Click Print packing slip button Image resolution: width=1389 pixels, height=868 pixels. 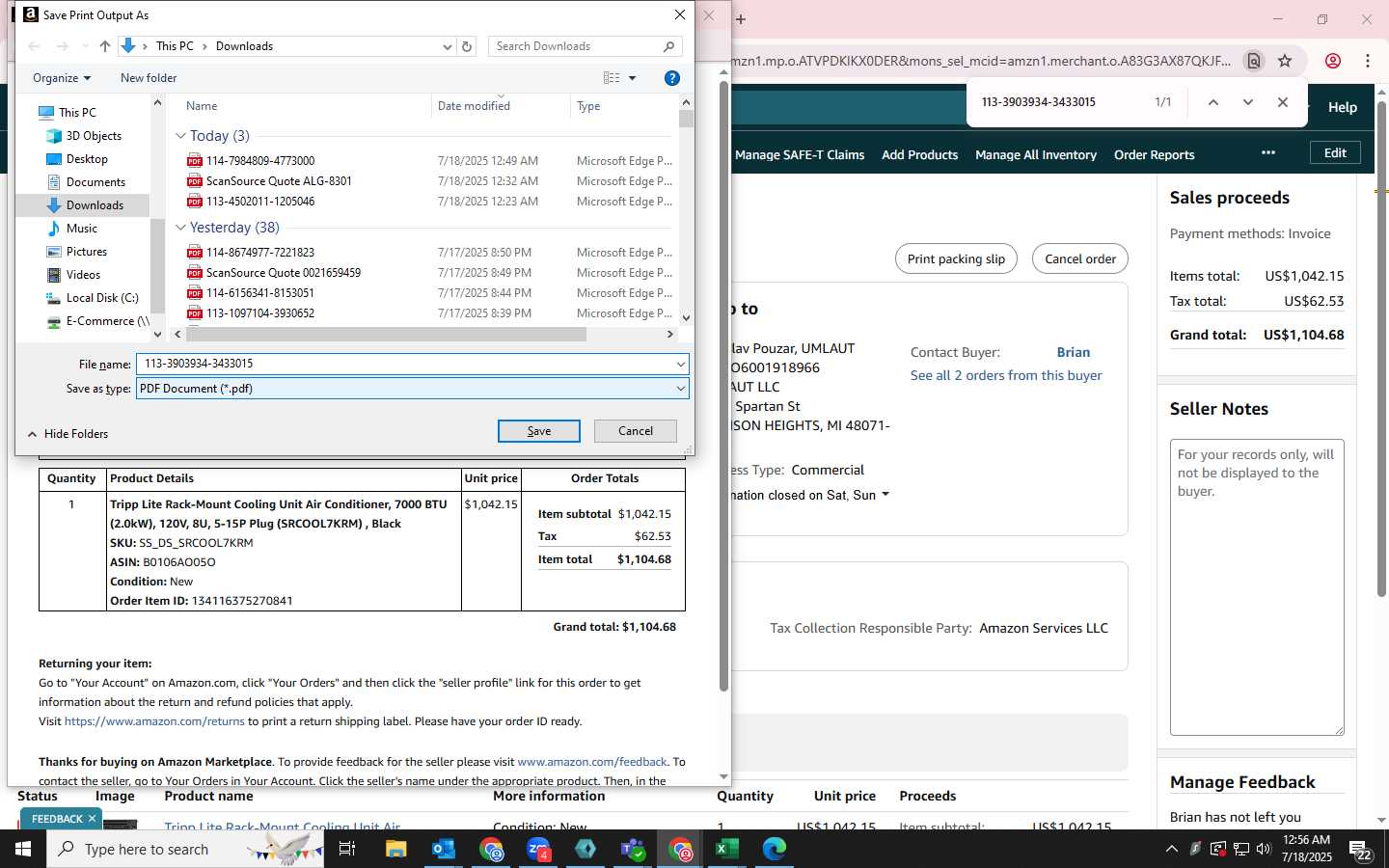coord(956,258)
